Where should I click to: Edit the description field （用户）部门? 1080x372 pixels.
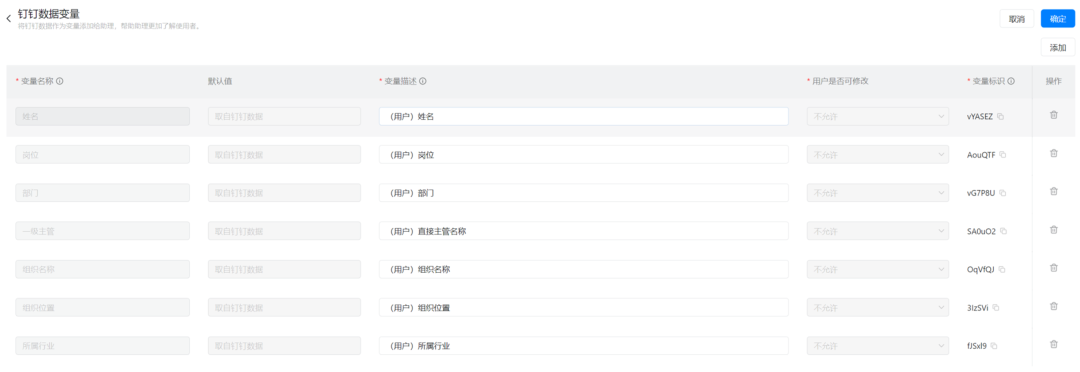coord(583,193)
